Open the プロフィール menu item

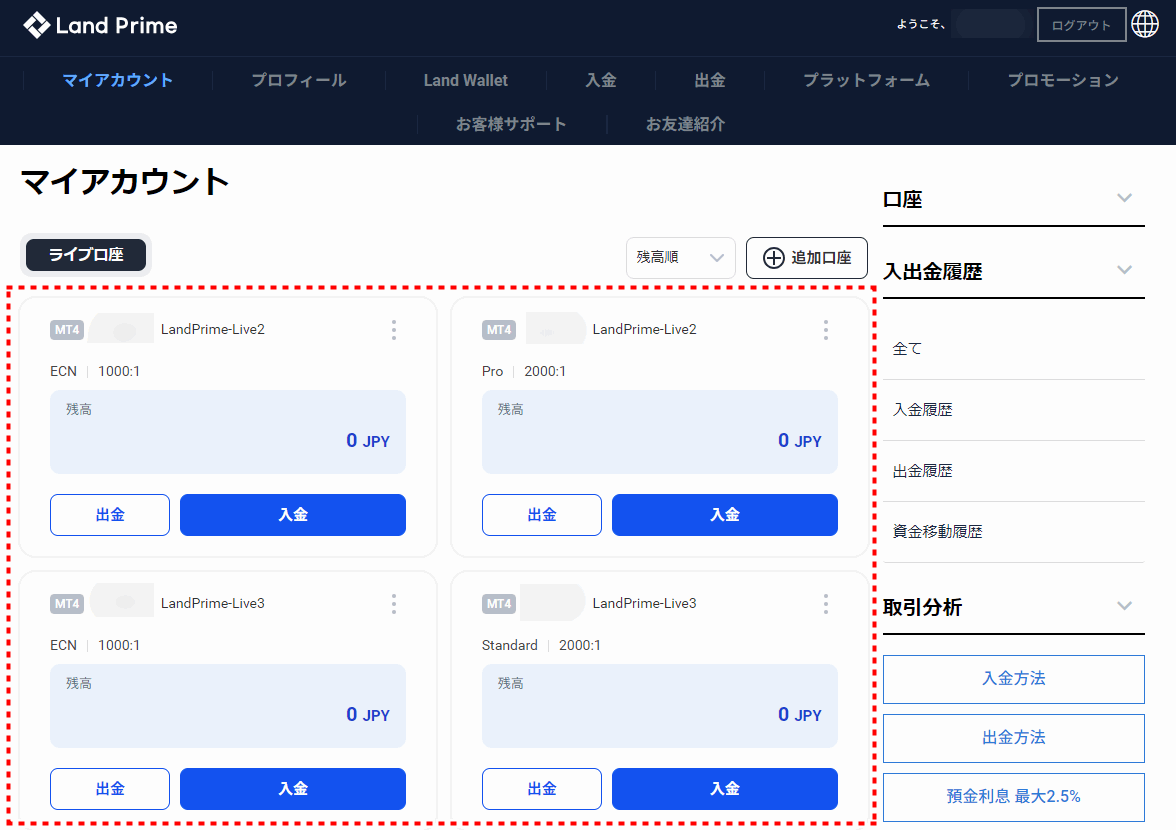click(298, 80)
